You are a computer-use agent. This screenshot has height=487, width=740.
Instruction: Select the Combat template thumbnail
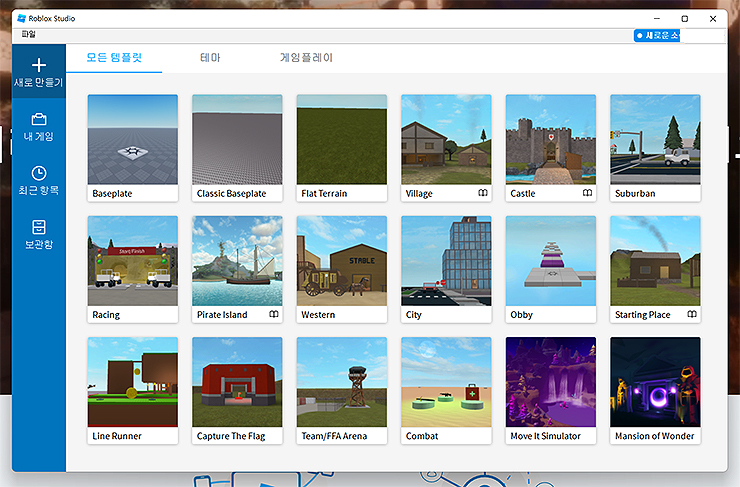[x=446, y=382]
